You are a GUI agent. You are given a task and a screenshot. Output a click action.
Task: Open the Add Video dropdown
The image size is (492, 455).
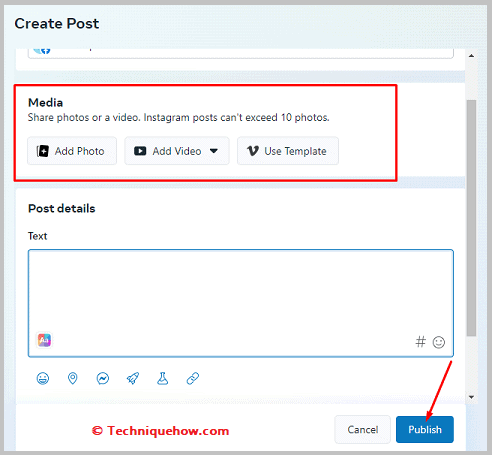177,151
